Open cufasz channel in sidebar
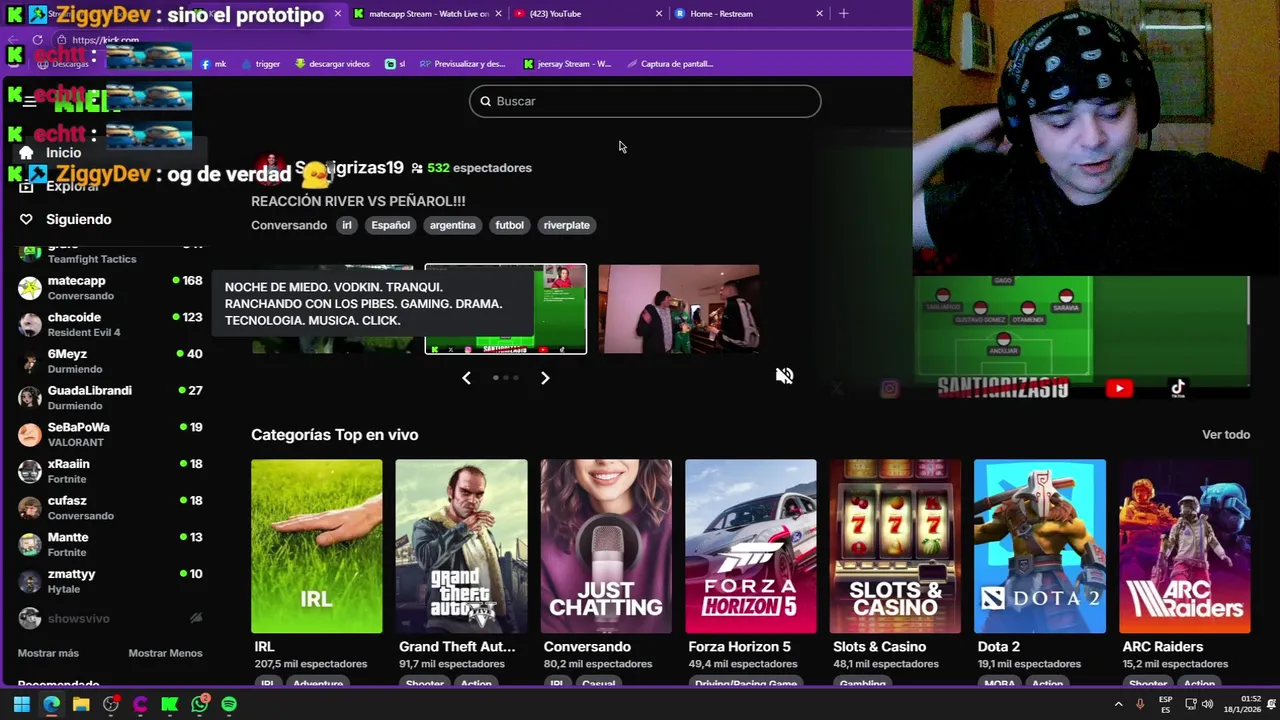This screenshot has width=1280, height=720. click(110, 508)
